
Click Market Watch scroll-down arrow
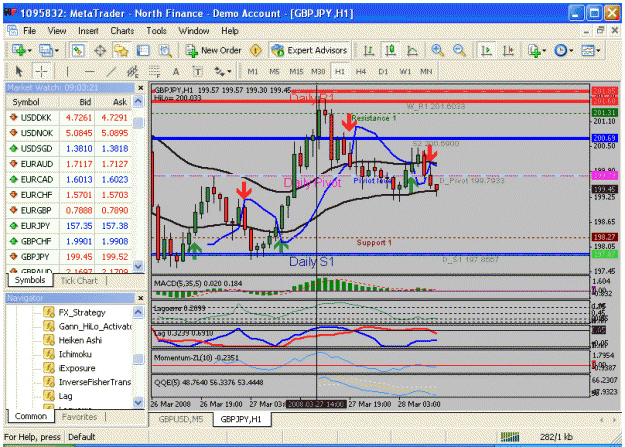pos(138,266)
